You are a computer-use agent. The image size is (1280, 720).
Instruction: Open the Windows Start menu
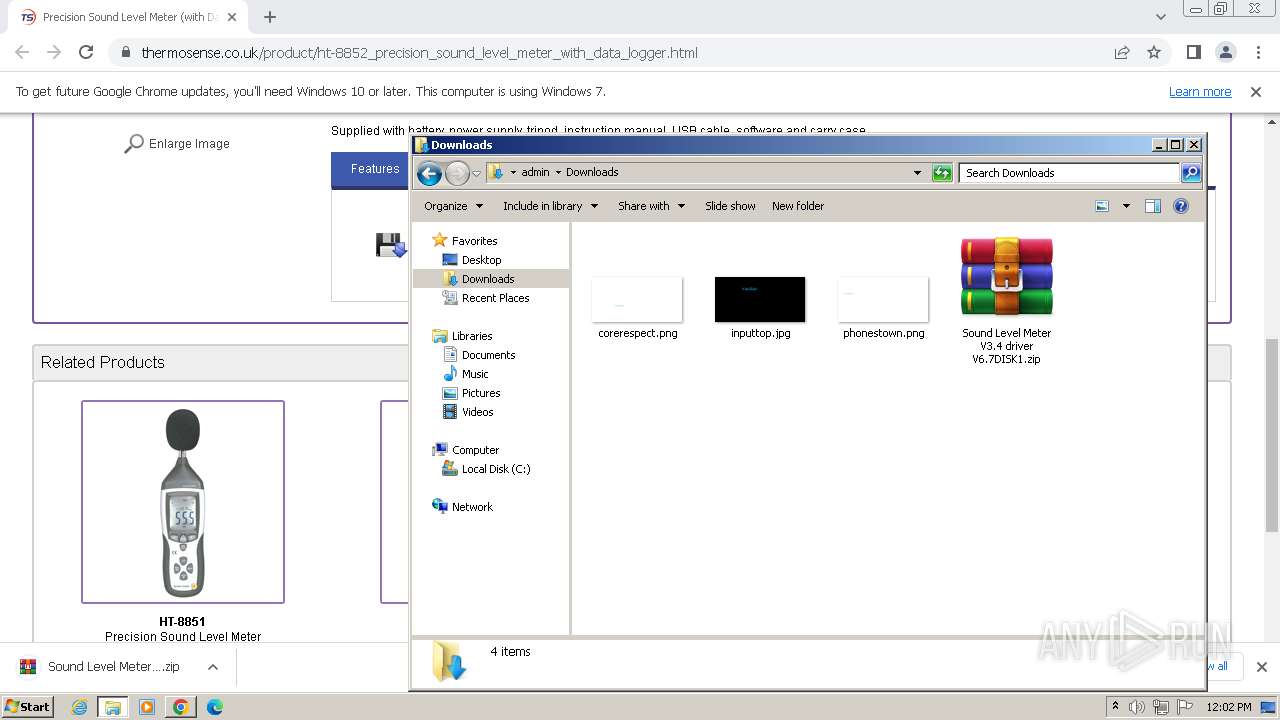pyautogui.click(x=28, y=706)
